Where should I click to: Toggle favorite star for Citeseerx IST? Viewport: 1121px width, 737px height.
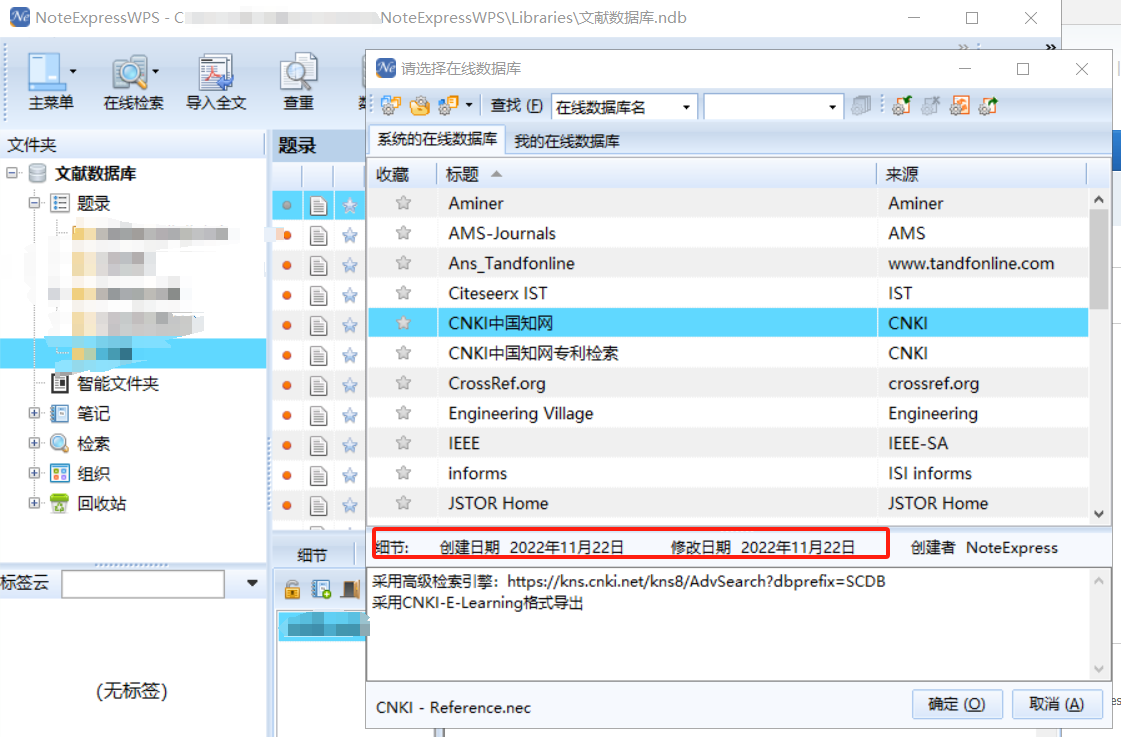click(x=403, y=293)
